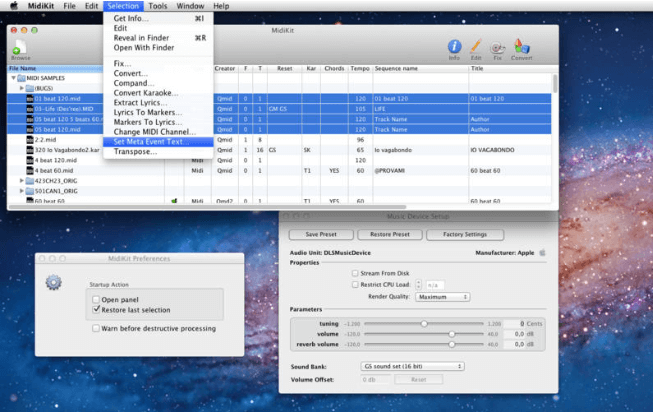The height and width of the screenshot is (413, 653).
Task: Click the File Name column header
Action: (55, 68)
